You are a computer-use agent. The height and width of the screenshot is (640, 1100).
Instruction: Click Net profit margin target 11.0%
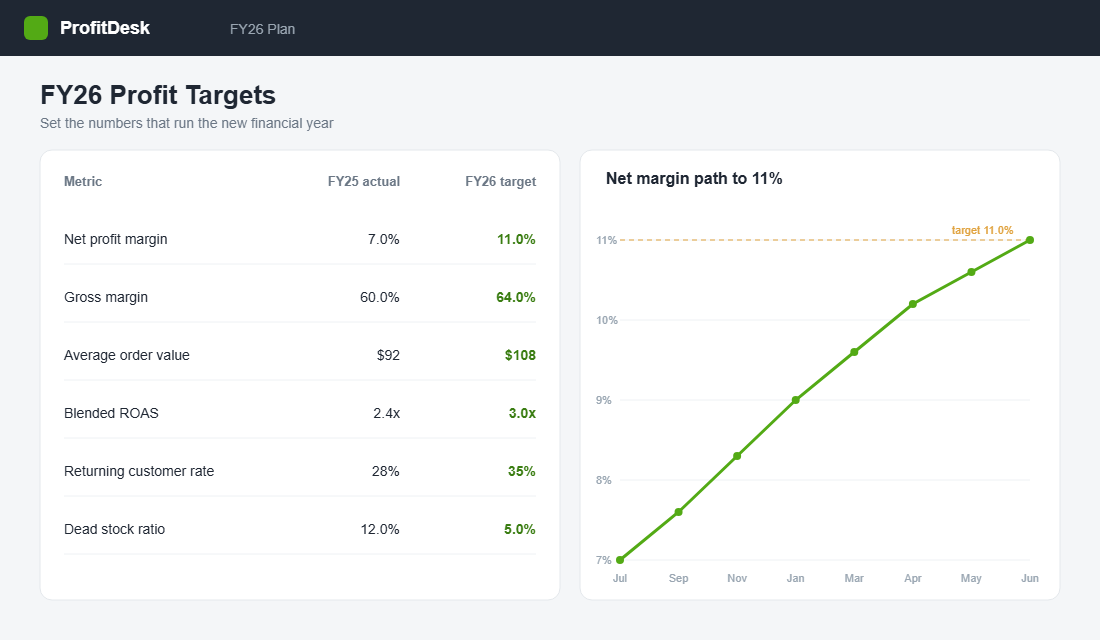pyautogui.click(x=516, y=239)
